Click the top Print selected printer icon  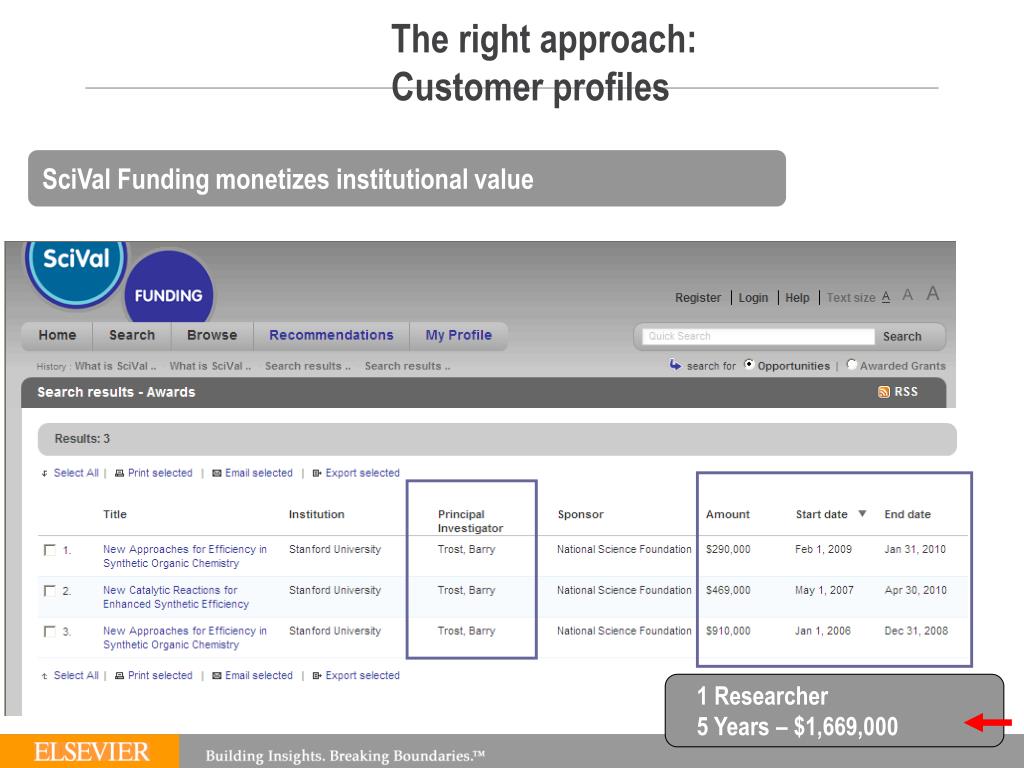pyautogui.click(x=120, y=473)
